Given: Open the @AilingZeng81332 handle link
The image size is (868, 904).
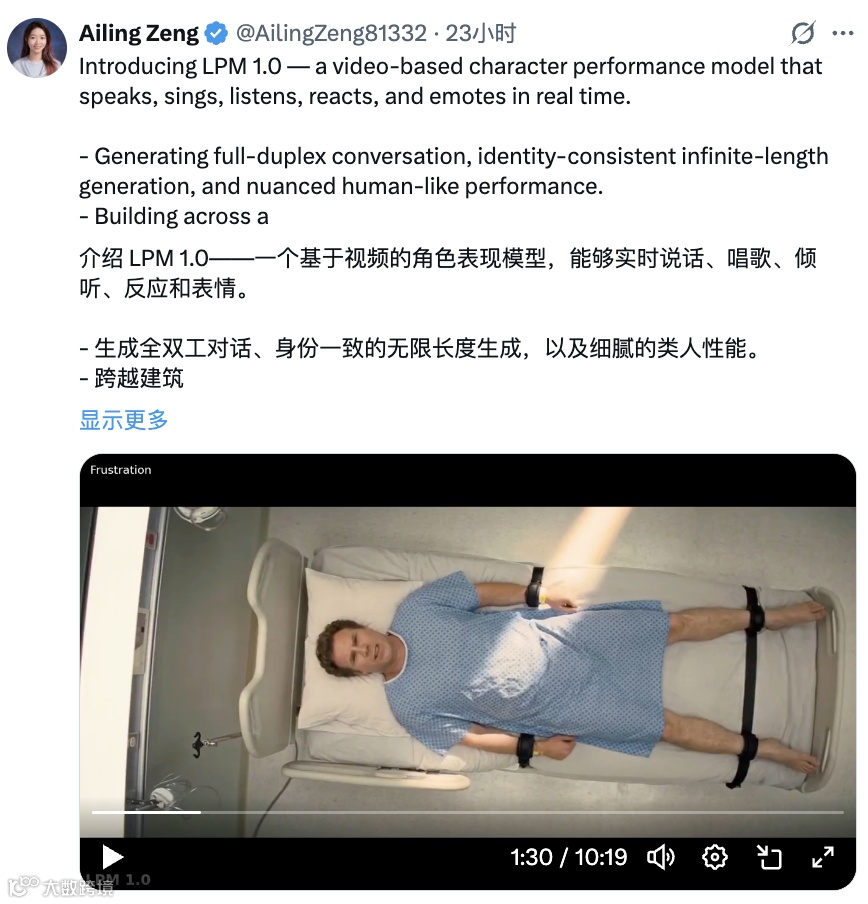Looking at the screenshot, I should point(331,33).
